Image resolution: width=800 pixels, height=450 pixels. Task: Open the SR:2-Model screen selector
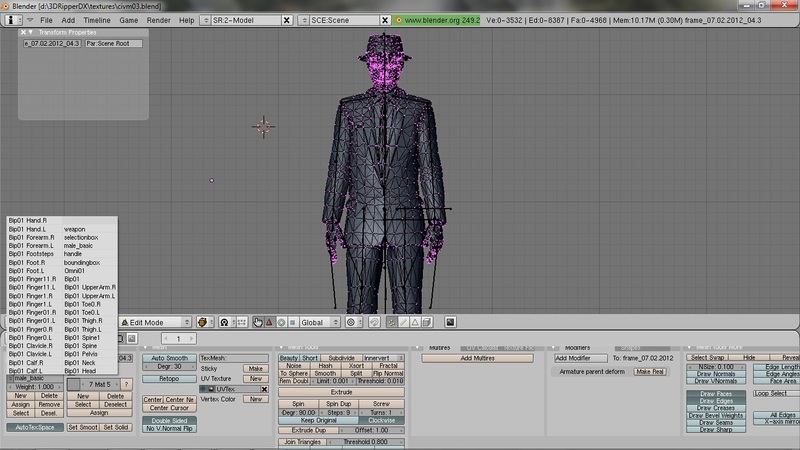pyautogui.click(x=206, y=20)
